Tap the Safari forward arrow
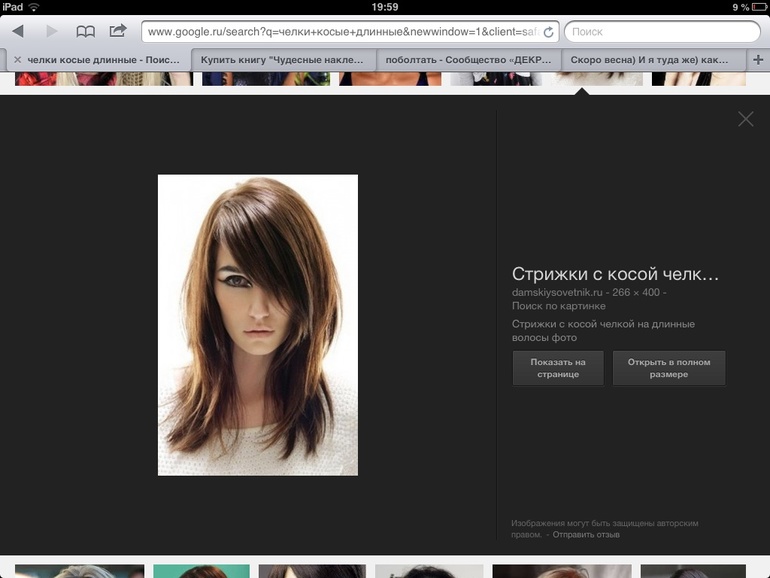Image resolution: width=770 pixels, height=578 pixels. tap(51, 32)
